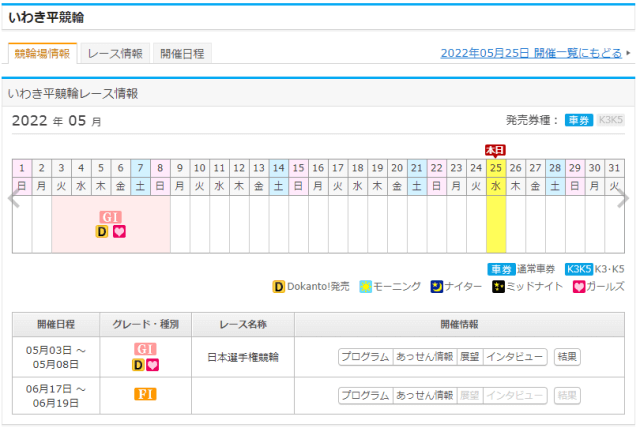Click the GI grade icon in the table row

point(145,349)
